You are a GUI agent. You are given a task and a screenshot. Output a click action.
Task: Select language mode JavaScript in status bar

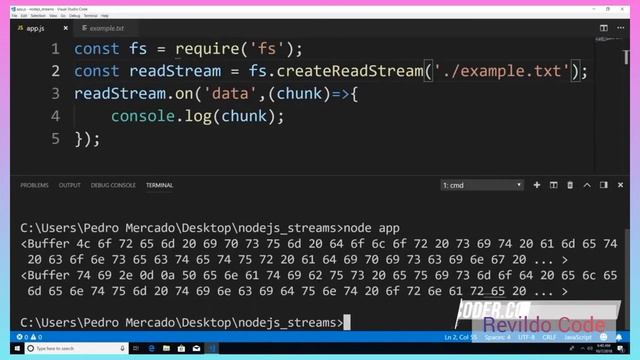(578, 337)
